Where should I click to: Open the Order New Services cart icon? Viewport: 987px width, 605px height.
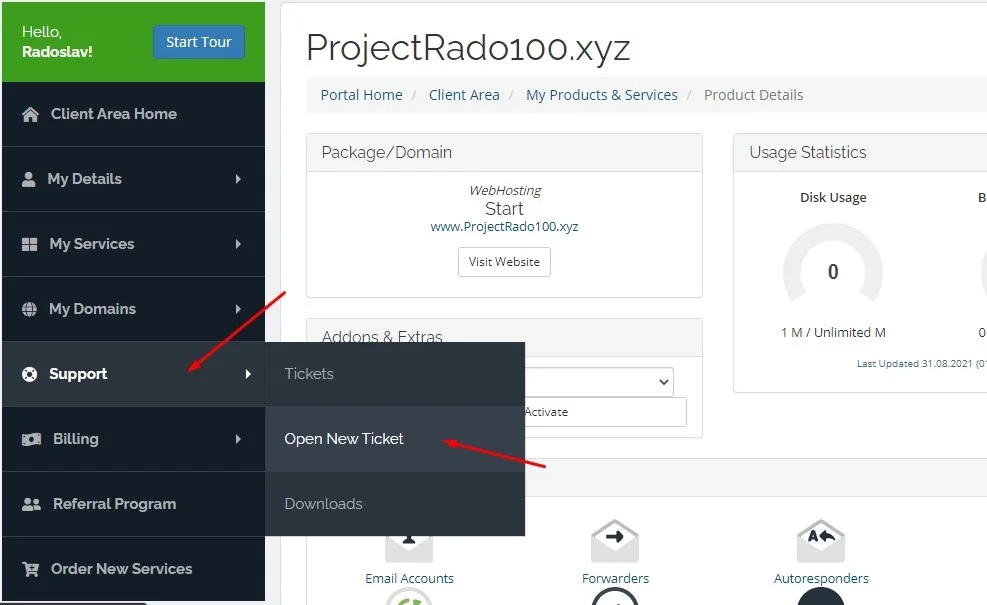26,568
